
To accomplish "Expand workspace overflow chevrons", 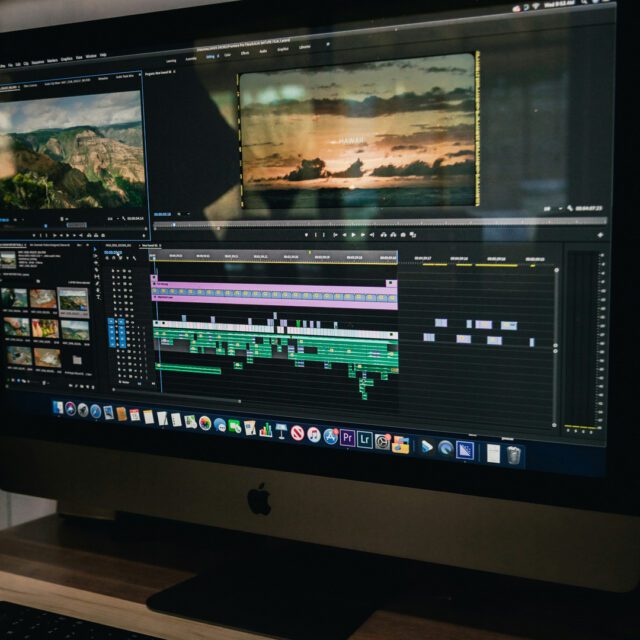I will coord(327,44).
